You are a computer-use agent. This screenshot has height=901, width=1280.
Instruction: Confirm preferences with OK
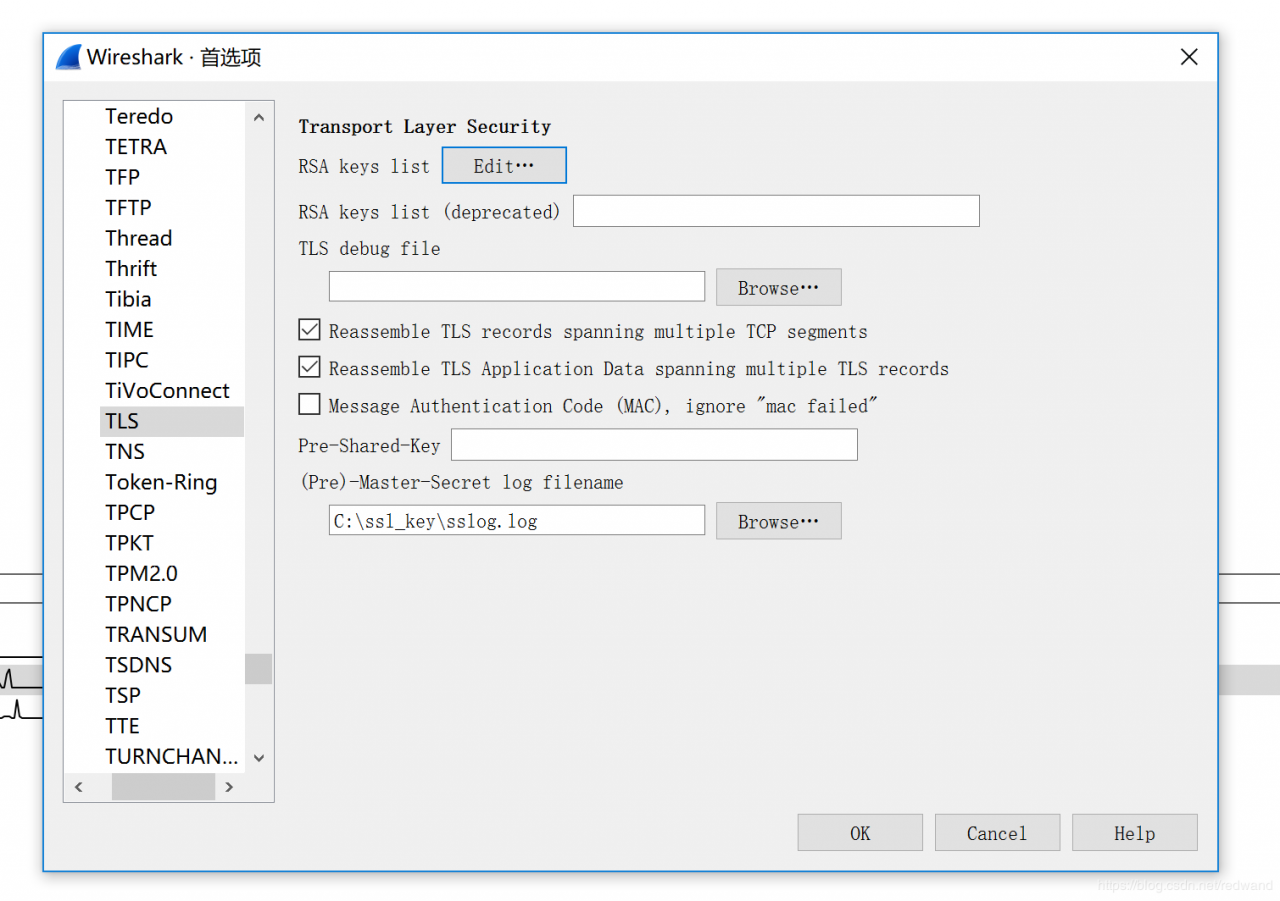[x=860, y=833]
